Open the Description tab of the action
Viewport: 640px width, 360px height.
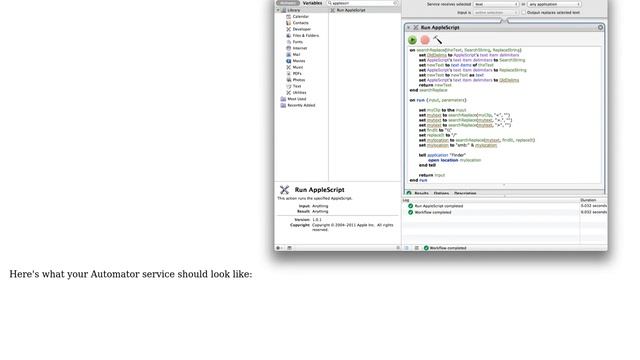[x=465, y=193]
